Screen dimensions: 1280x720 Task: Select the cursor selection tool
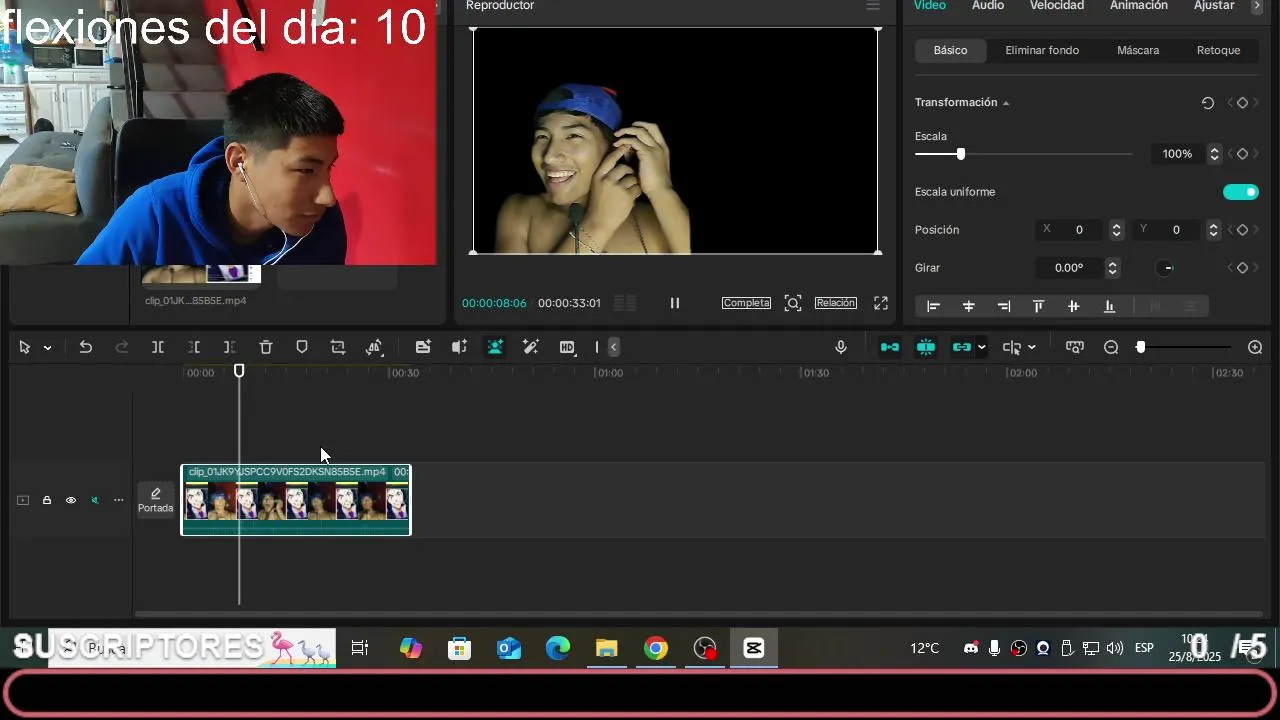pyautogui.click(x=24, y=347)
